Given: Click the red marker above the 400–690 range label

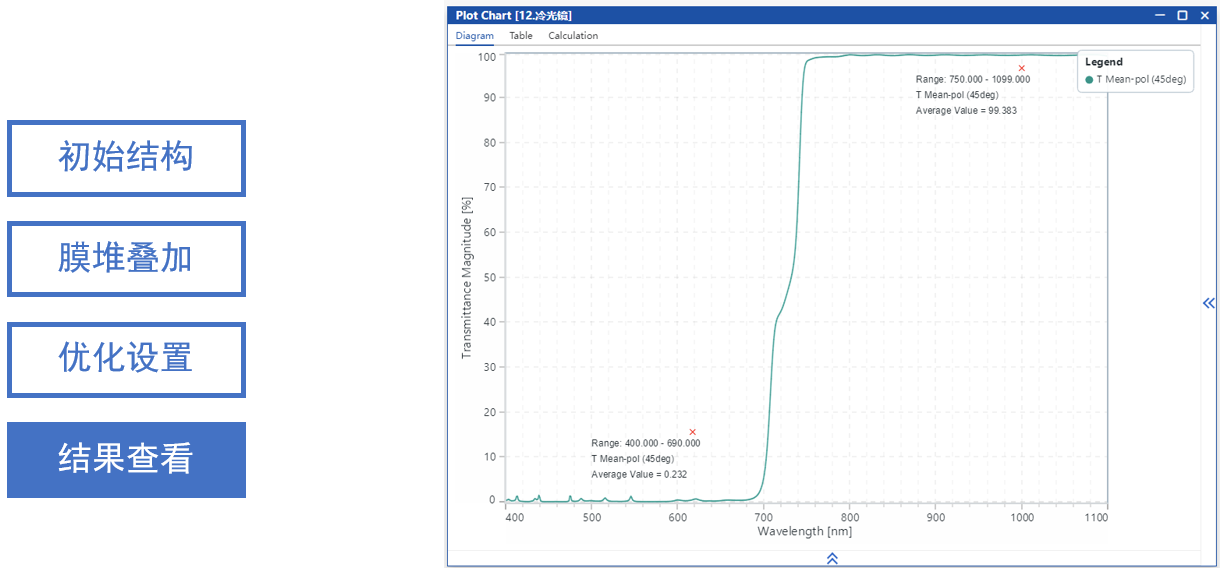Looking at the screenshot, I should click(x=692, y=432).
